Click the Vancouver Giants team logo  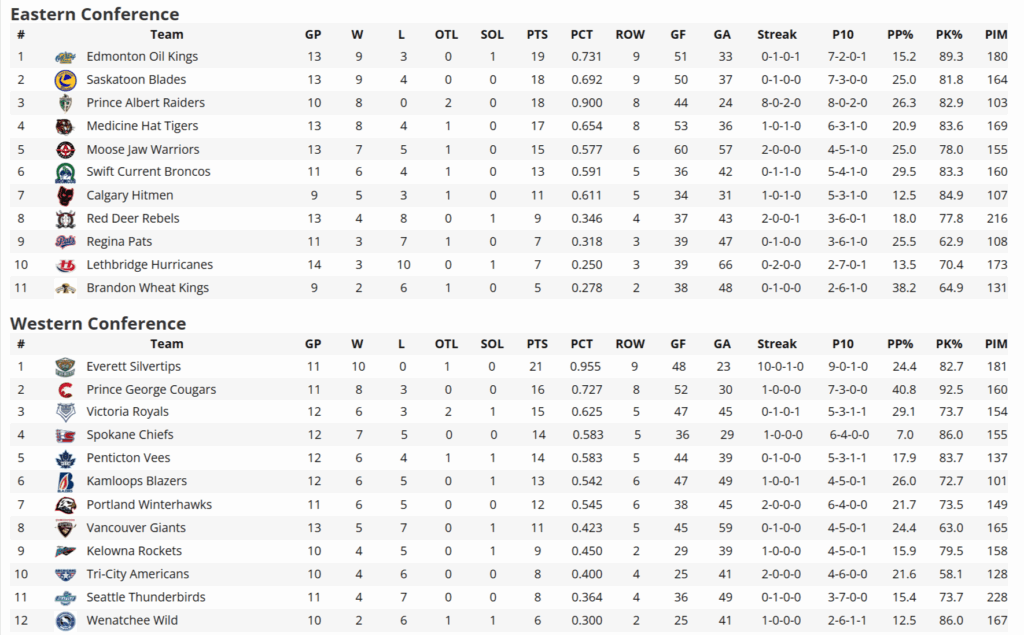[x=65, y=528]
